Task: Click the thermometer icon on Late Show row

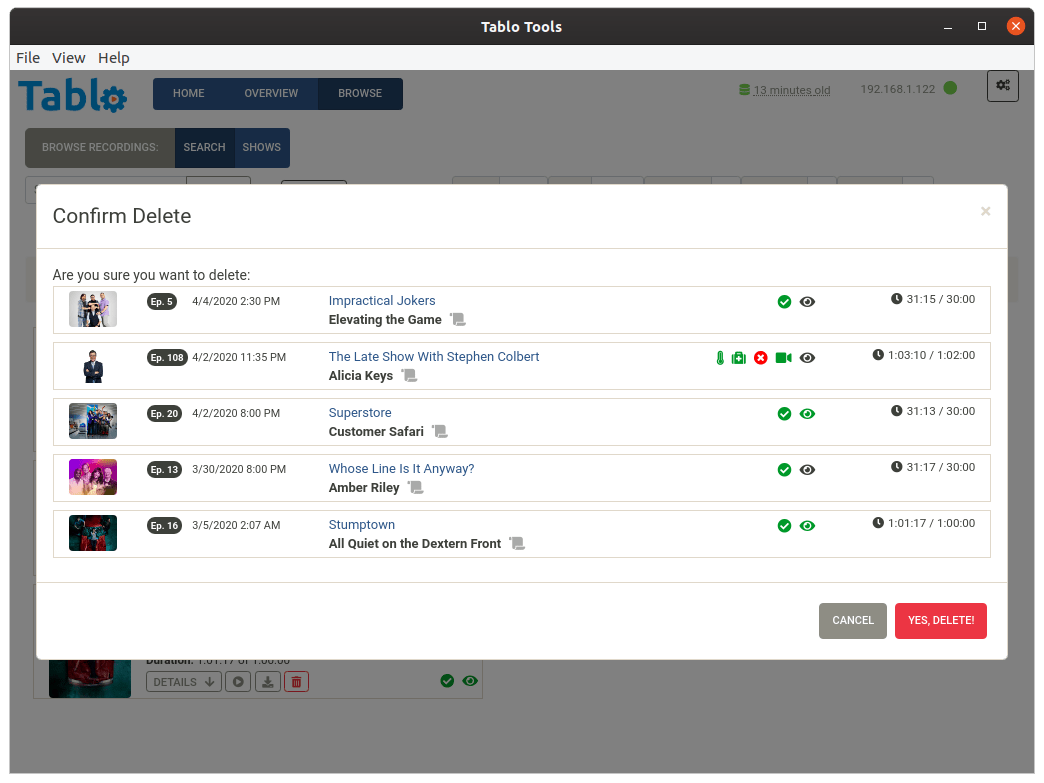Action: (720, 357)
